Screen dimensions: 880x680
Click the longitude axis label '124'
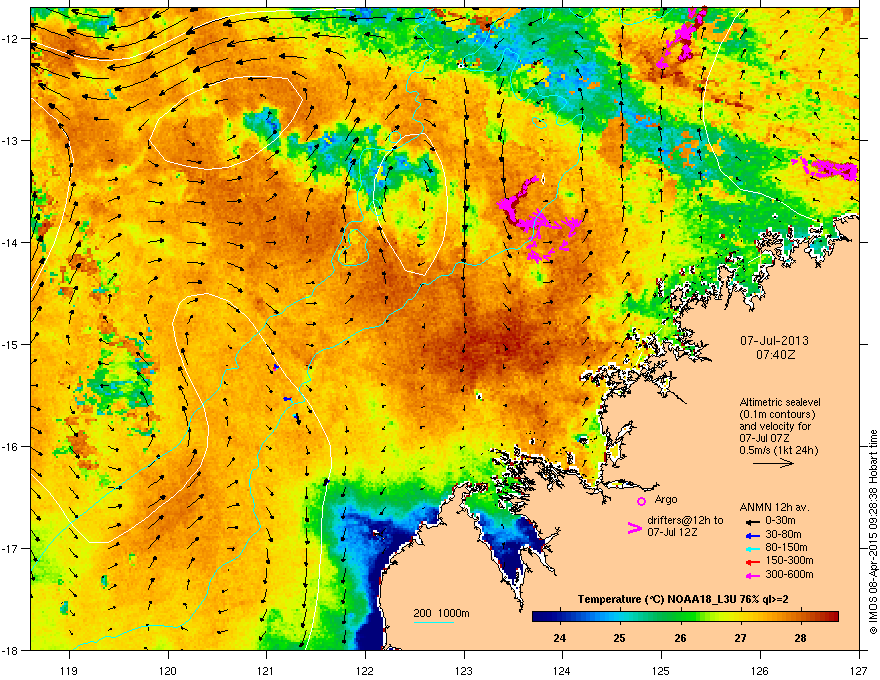[562, 670]
